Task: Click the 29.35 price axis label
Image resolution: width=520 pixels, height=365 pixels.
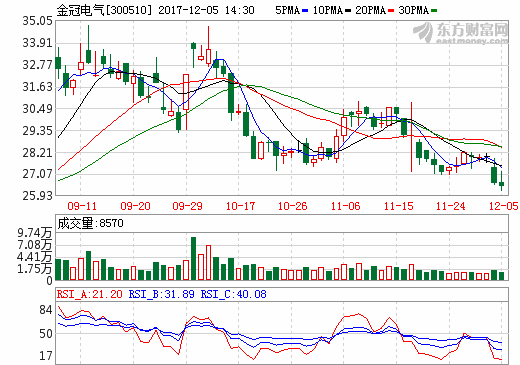Action: [x=37, y=131]
